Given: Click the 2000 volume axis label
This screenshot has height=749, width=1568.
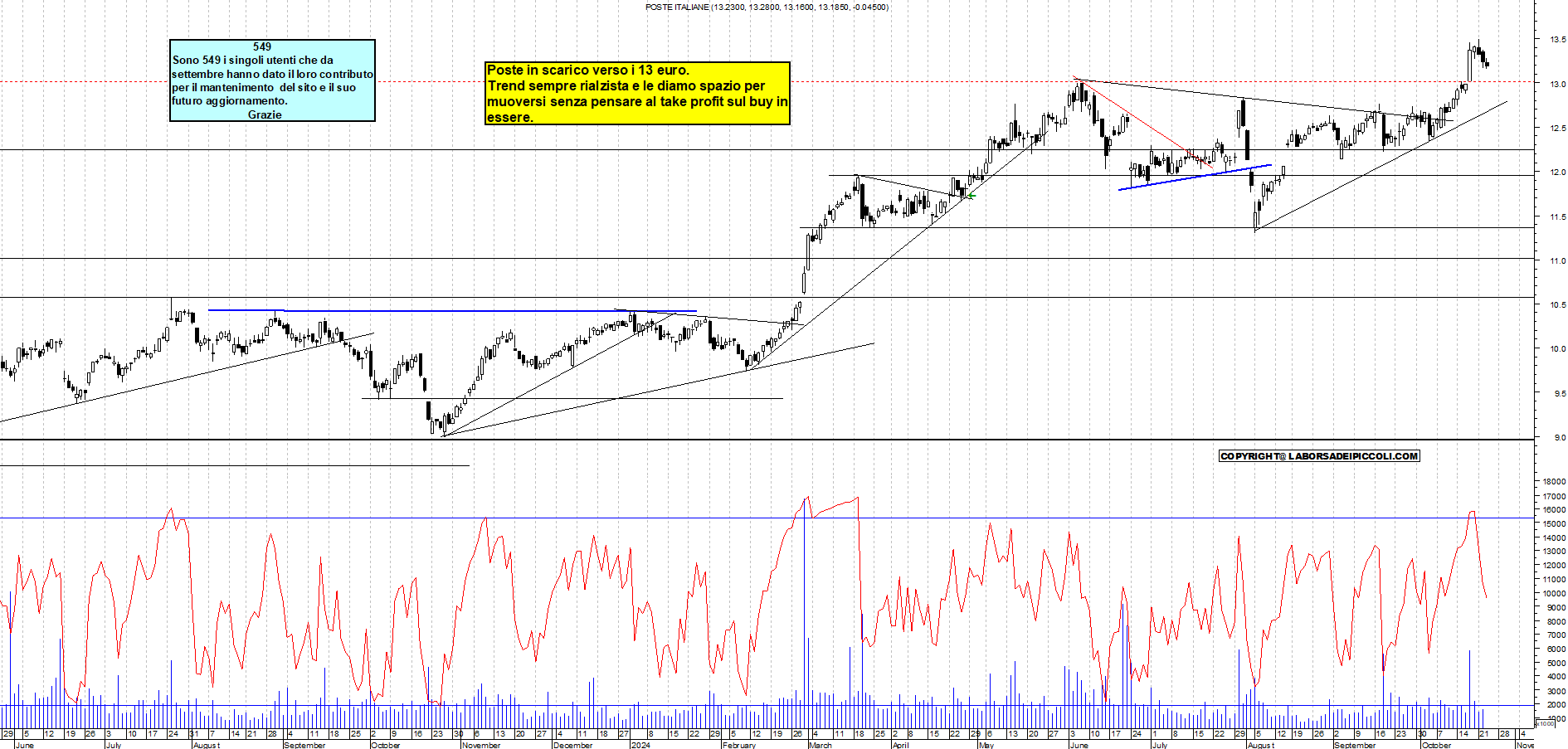Looking at the screenshot, I should coord(1555,705).
